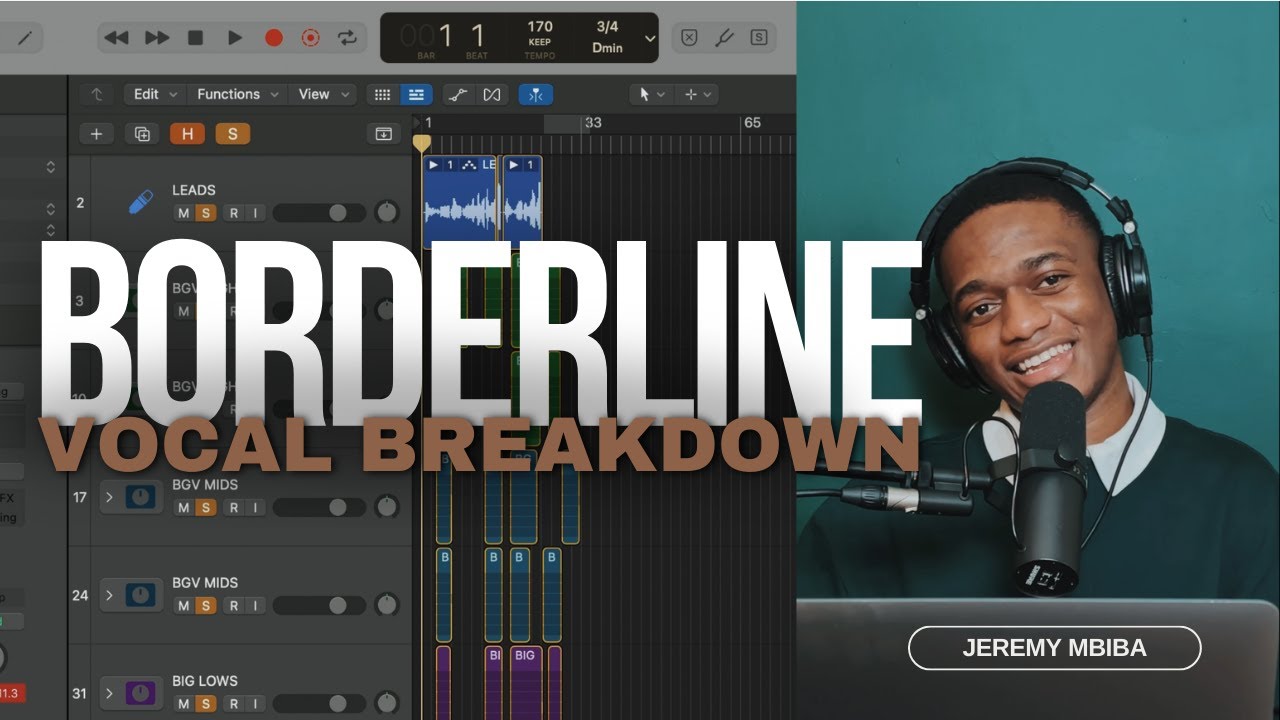
Task: Solo track 17 BGV MIDS
Action: pos(205,508)
